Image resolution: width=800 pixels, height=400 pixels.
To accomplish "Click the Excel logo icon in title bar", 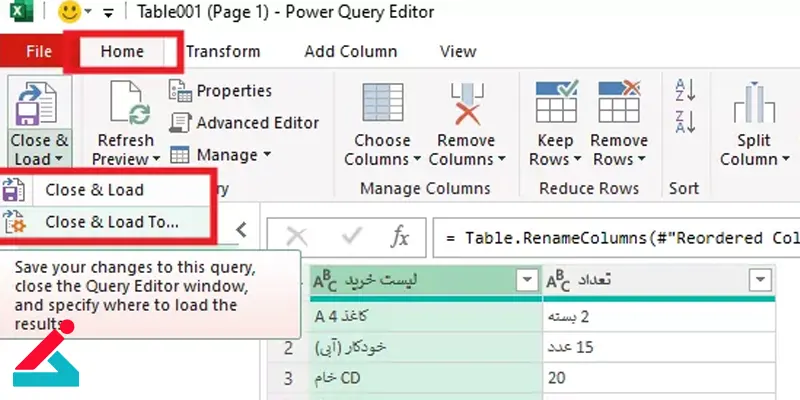I will pyautogui.click(x=20, y=11).
